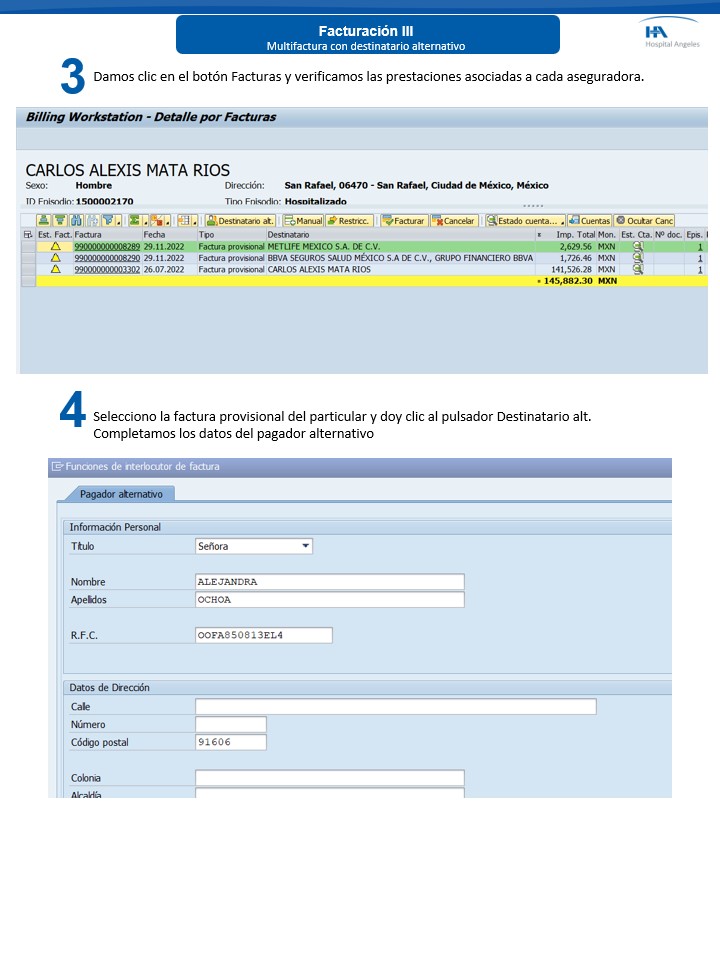The image size is (720, 960).
Task: Click the empty Calle address field
Action: [395, 707]
